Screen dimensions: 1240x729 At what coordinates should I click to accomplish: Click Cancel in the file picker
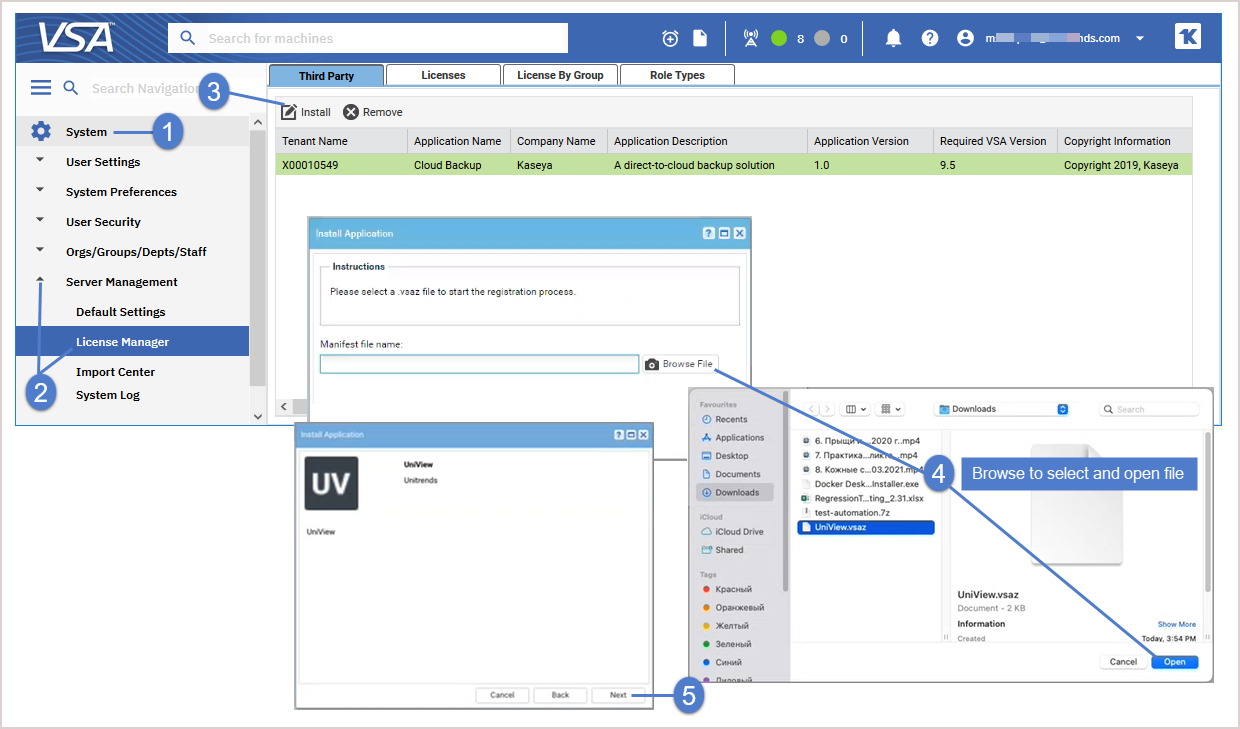point(1123,662)
